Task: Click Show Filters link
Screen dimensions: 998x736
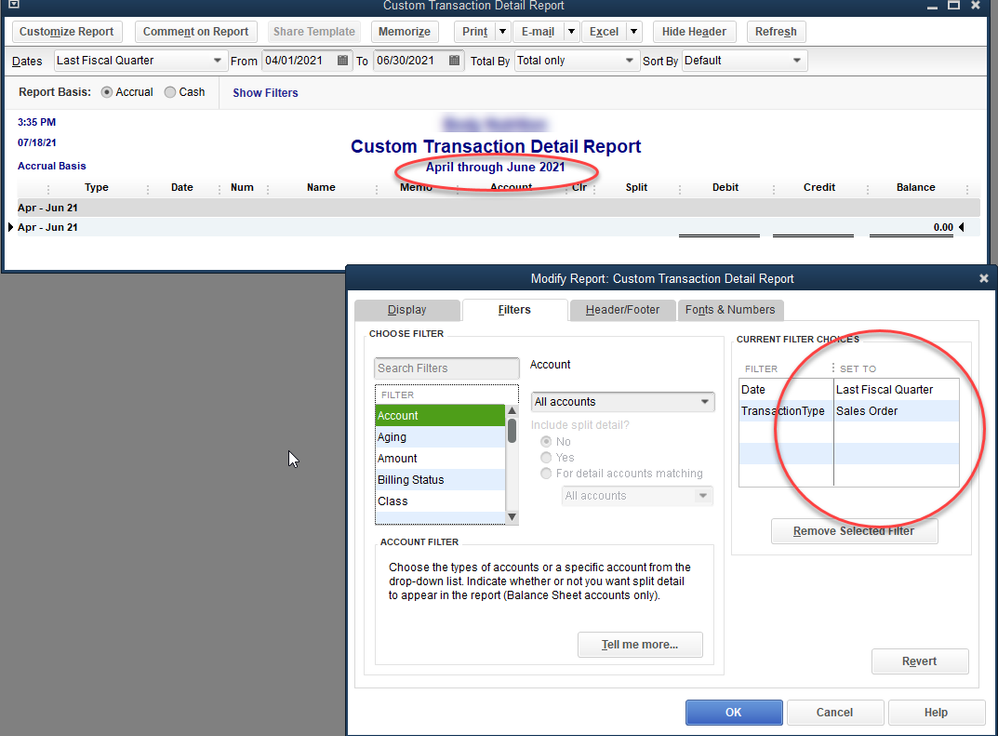Action: tap(265, 93)
